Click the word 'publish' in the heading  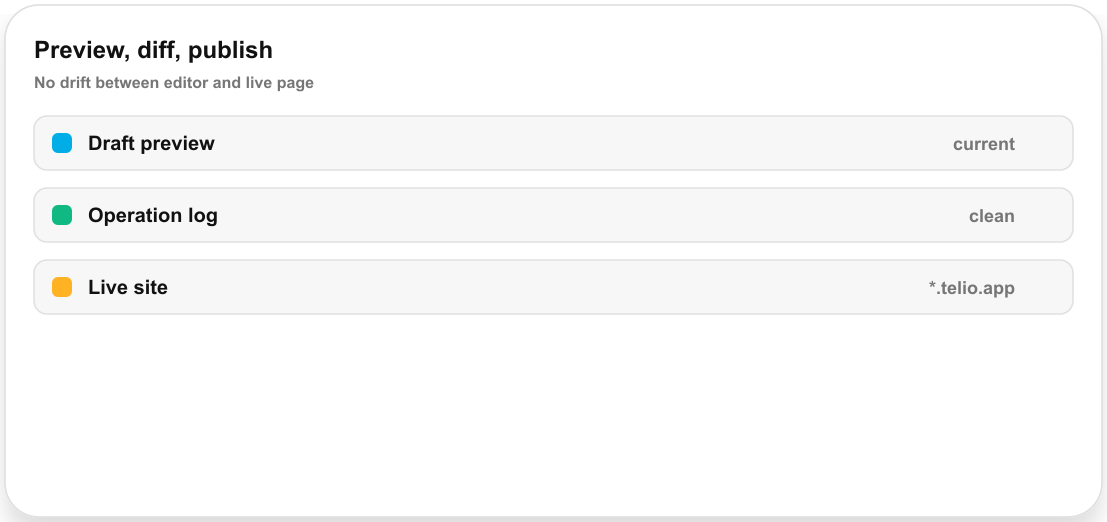[x=230, y=51]
